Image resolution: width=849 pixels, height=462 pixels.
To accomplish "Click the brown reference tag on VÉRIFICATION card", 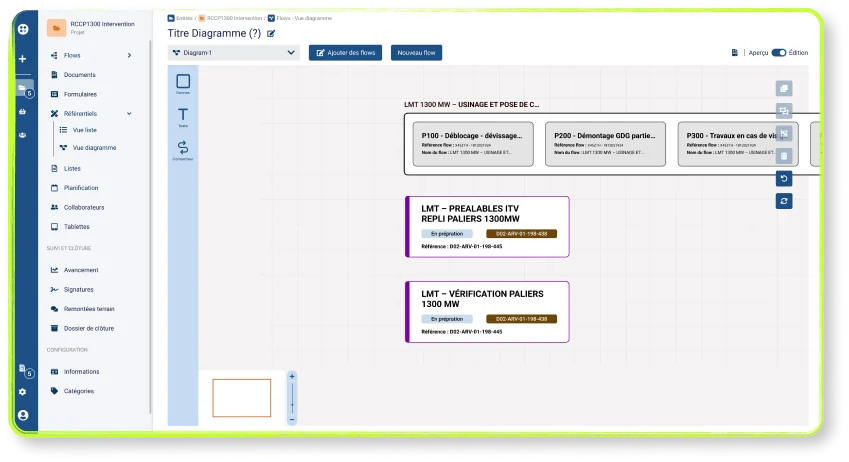I will coord(521,319).
